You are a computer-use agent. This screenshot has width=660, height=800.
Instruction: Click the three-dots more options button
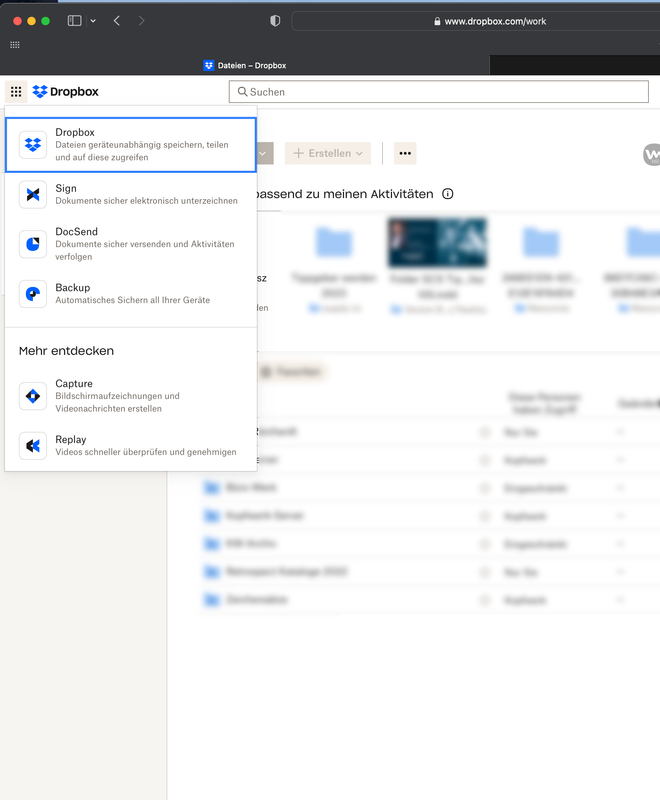pyautogui.click(x=405, y=153)
